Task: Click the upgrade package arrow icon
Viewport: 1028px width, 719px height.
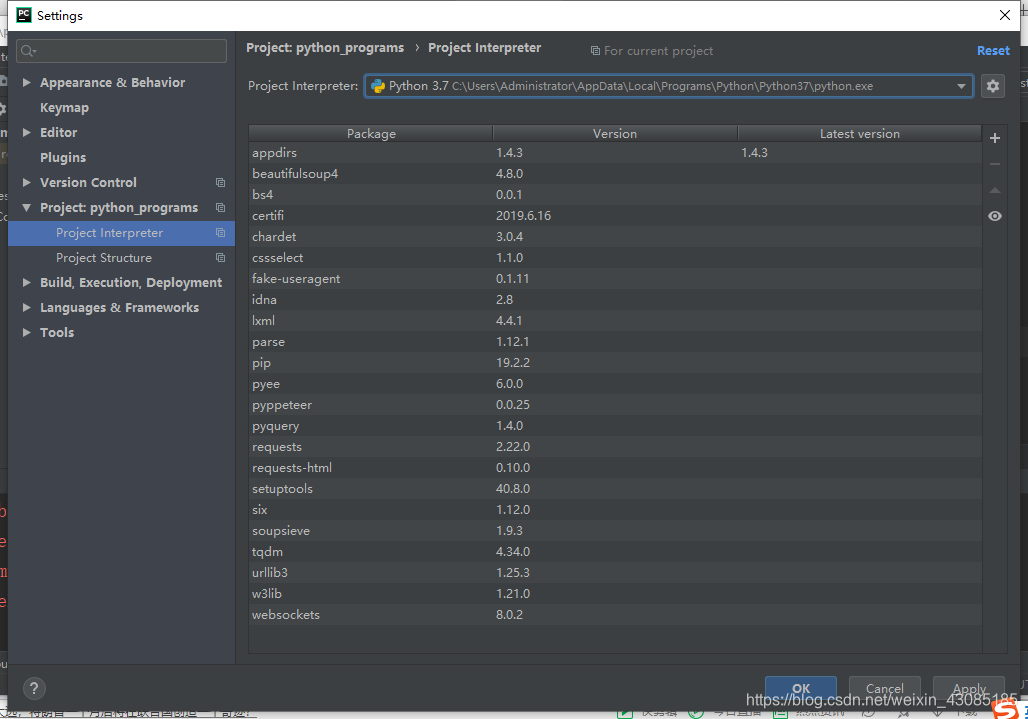Action: 995,190
